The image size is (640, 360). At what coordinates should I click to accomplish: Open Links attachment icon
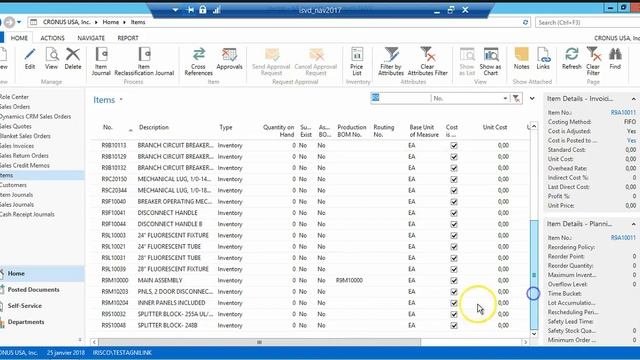(543, 58)
